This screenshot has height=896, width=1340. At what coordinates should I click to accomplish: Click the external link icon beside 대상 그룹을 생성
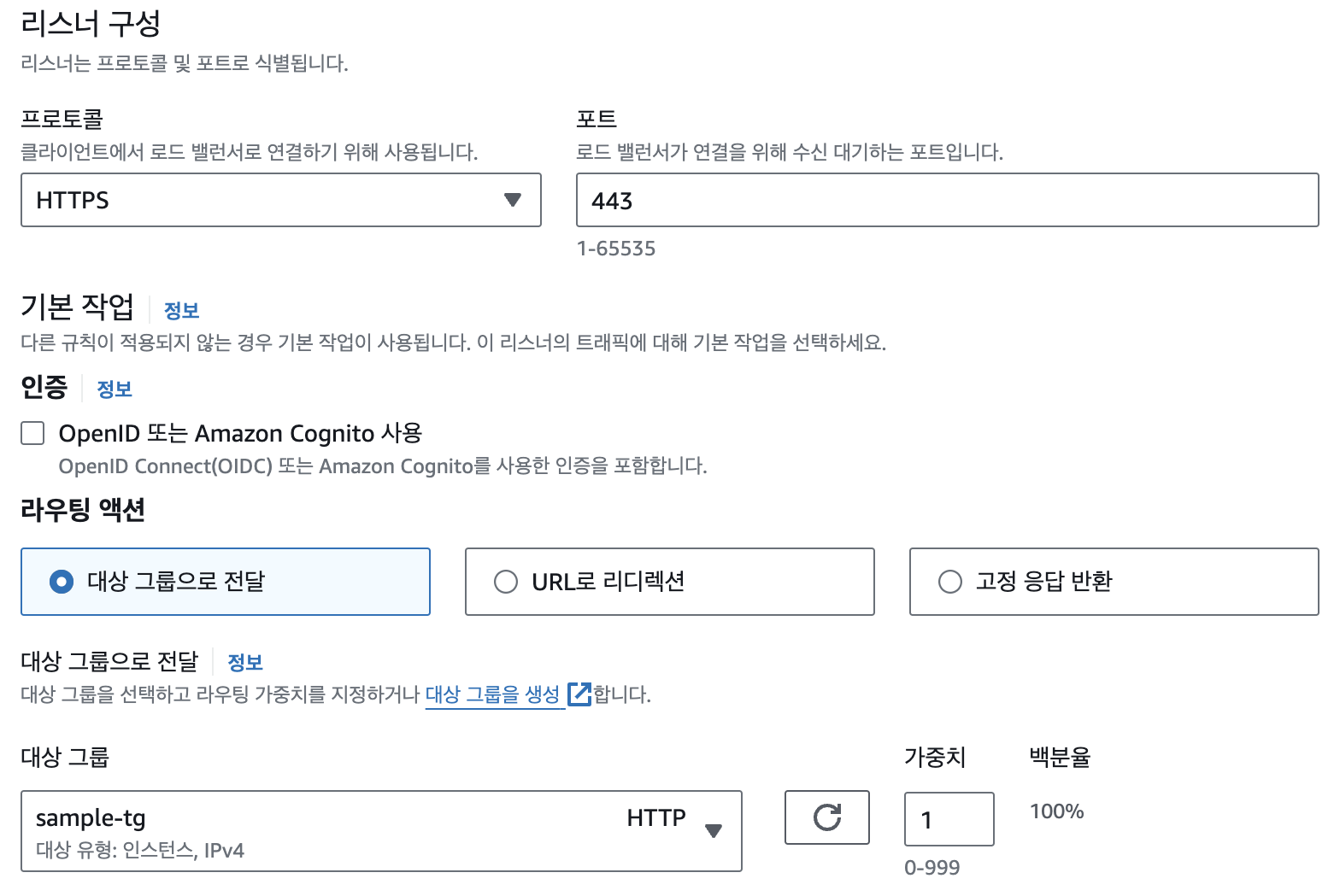579,694
